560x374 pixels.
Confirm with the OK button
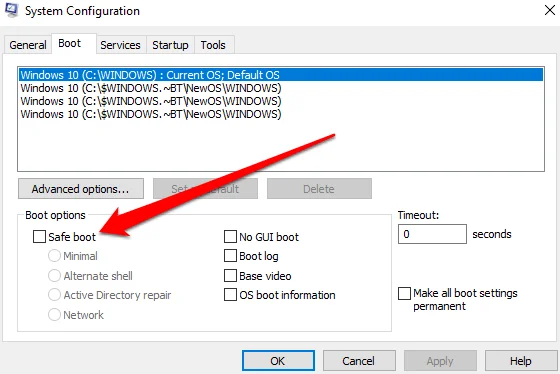(x=278, y=361)
